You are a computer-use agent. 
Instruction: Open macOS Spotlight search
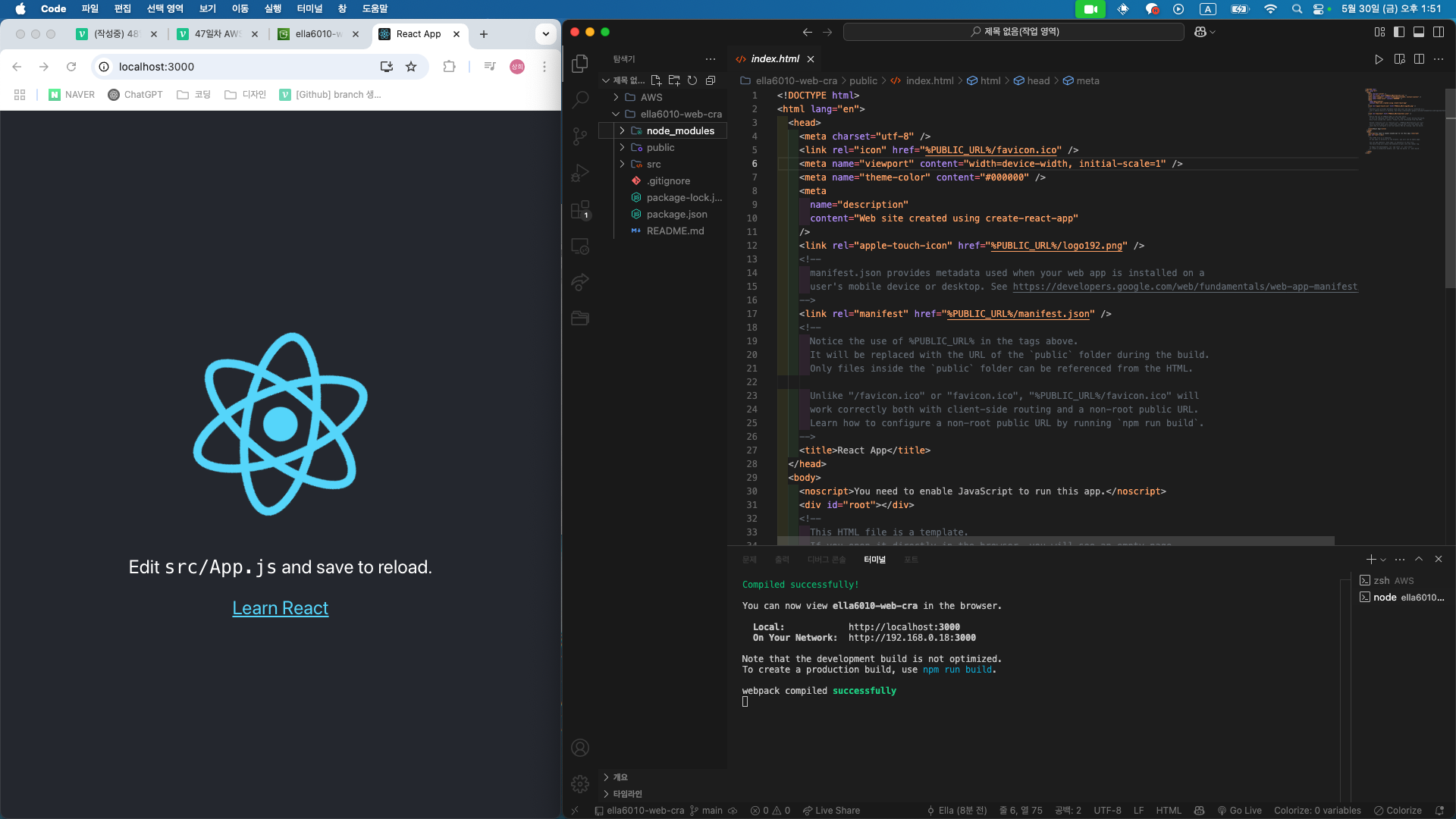[x=1297, y=9]
